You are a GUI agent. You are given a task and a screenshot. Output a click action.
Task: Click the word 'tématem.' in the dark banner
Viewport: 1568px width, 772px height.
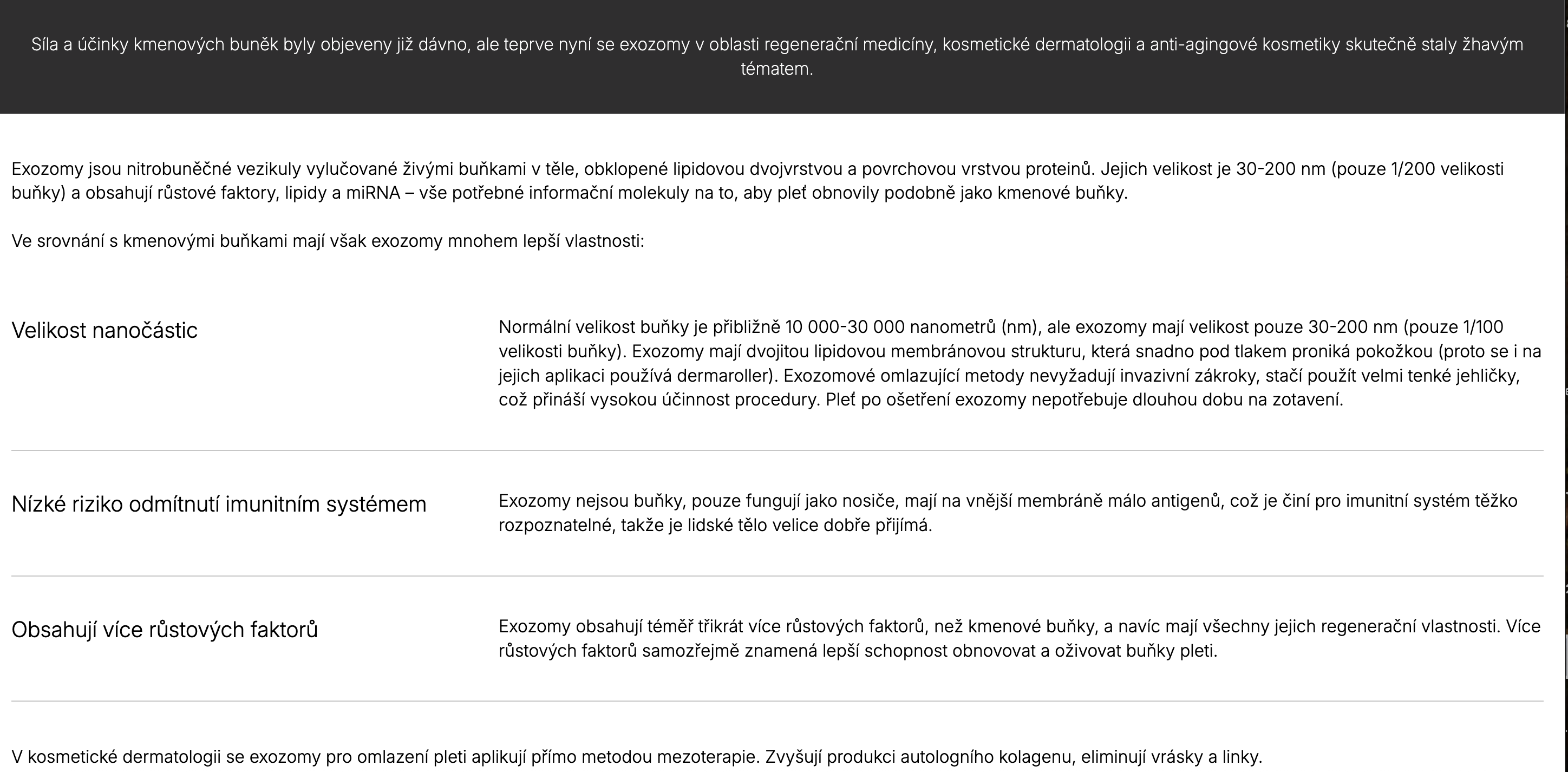777,69
